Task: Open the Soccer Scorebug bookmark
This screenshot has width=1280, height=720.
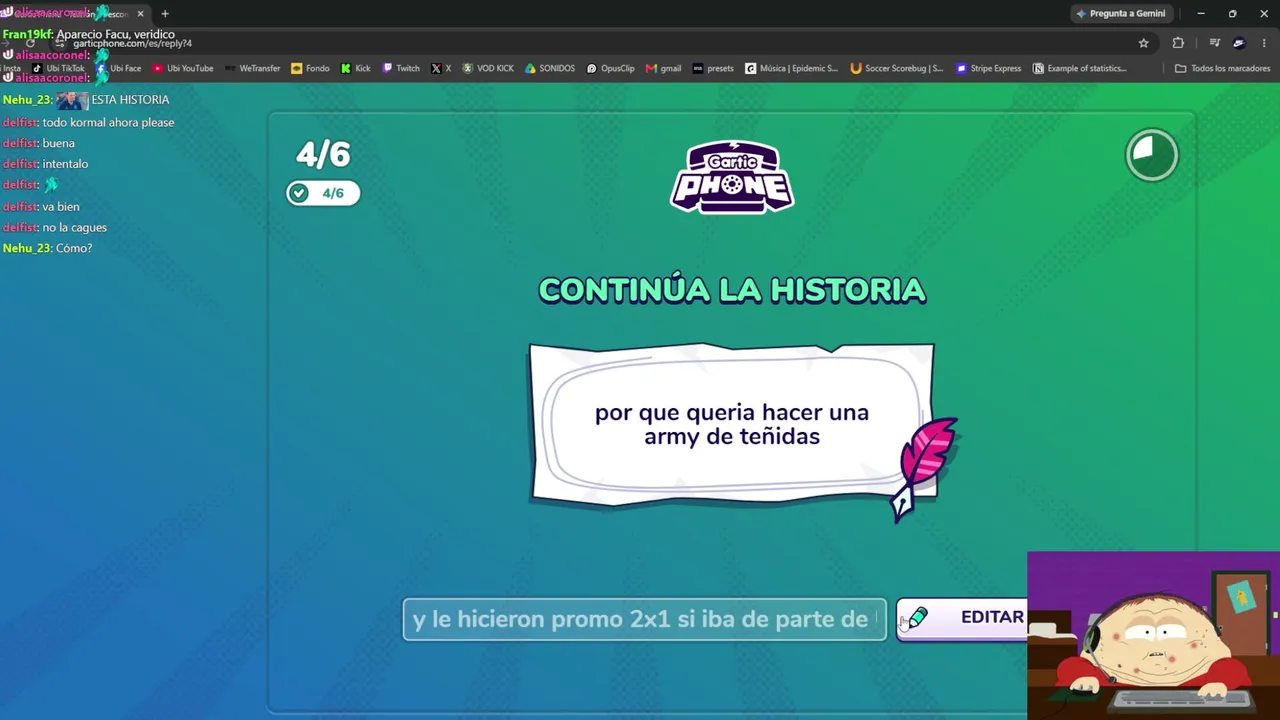Action: [x=897, y=69]
